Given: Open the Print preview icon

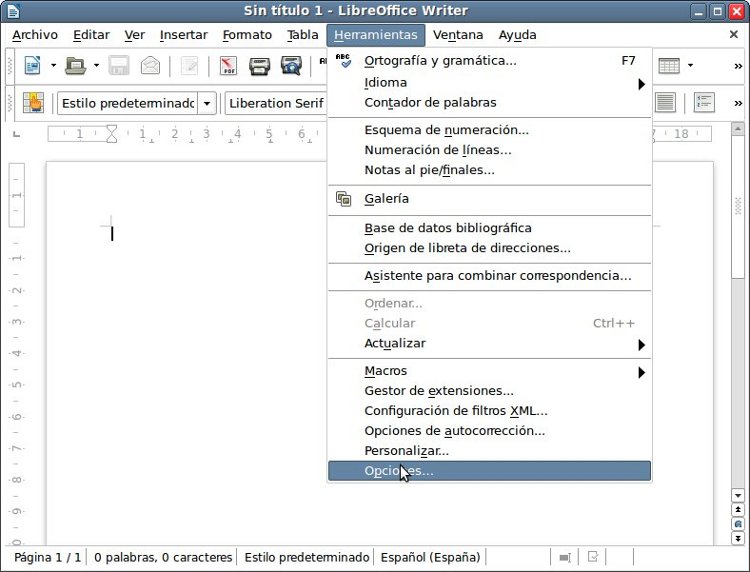Looking at the screenshot, I should 291,66.
